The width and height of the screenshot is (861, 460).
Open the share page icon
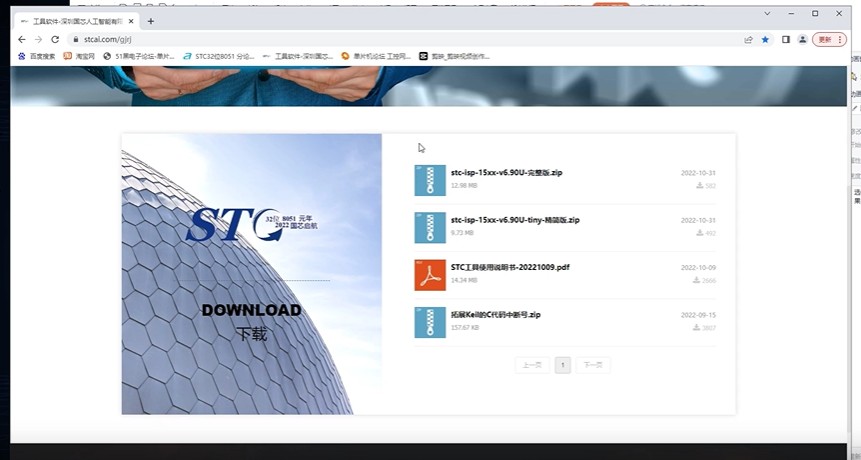point(748,40)
